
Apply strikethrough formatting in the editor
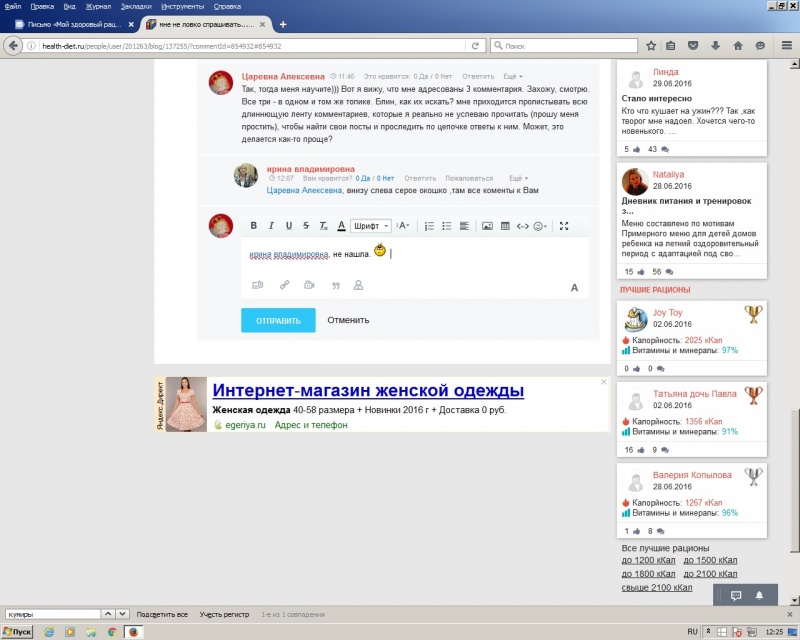pos(306,226)
